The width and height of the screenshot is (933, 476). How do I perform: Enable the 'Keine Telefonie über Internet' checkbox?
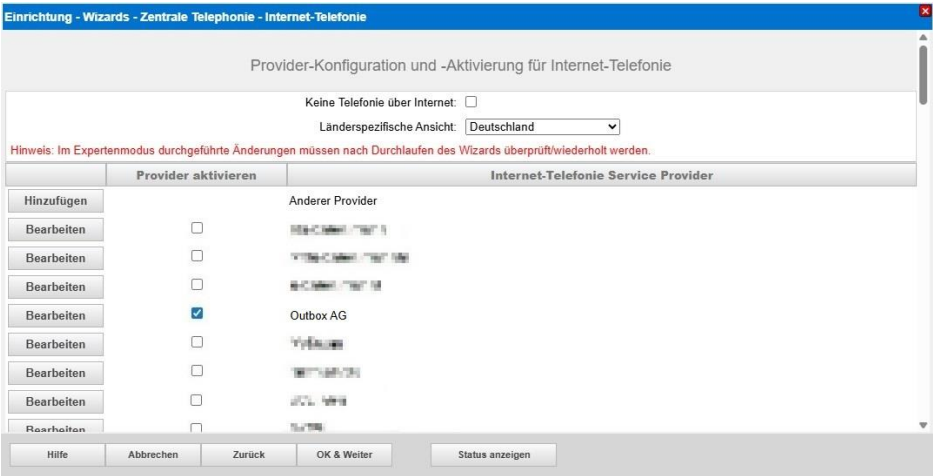[470, 102]
